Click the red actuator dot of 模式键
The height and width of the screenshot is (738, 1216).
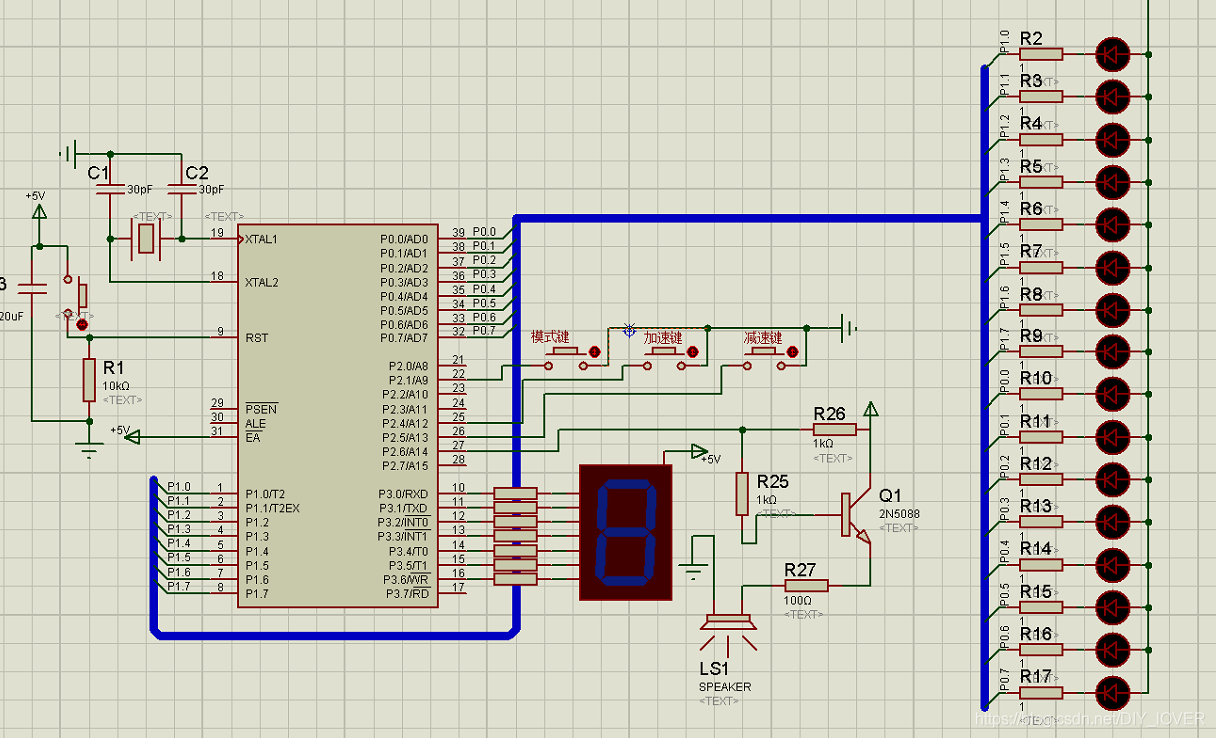click(596, 351)
